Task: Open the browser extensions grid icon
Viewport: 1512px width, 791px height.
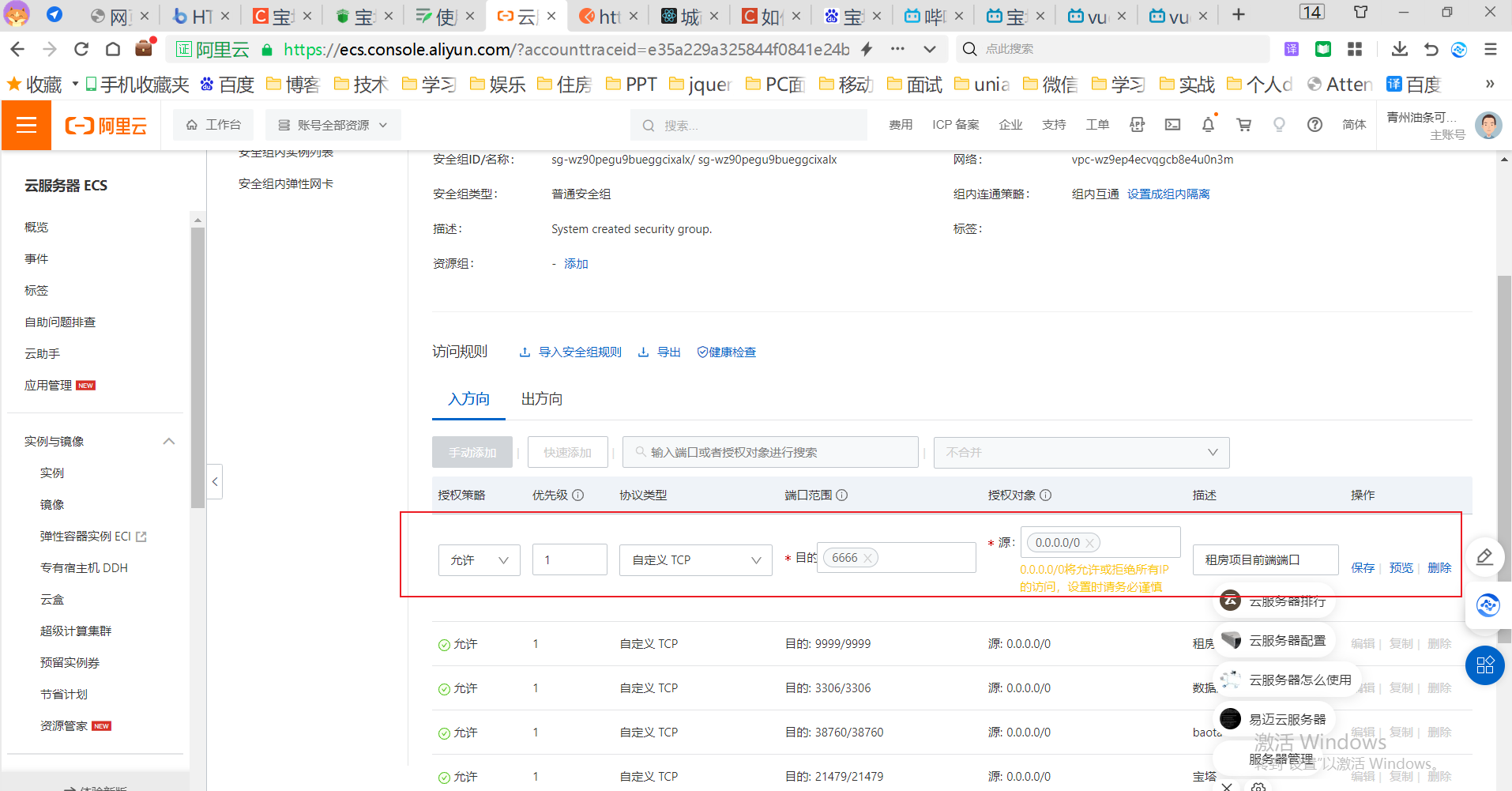Action: tap(1355, 49)
